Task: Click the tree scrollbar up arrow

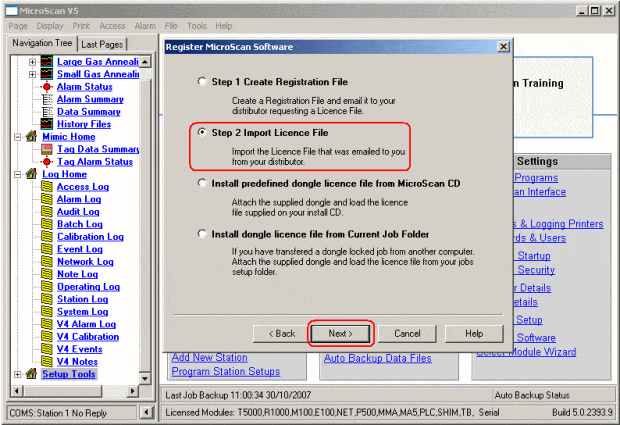Action: (x=145, y=62)
